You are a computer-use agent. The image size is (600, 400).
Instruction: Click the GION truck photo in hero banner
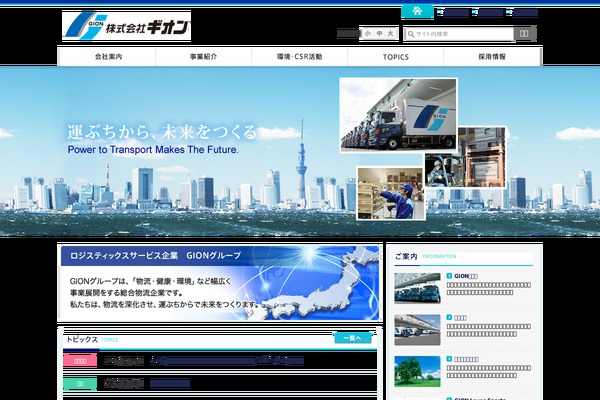tap(398, 115)
